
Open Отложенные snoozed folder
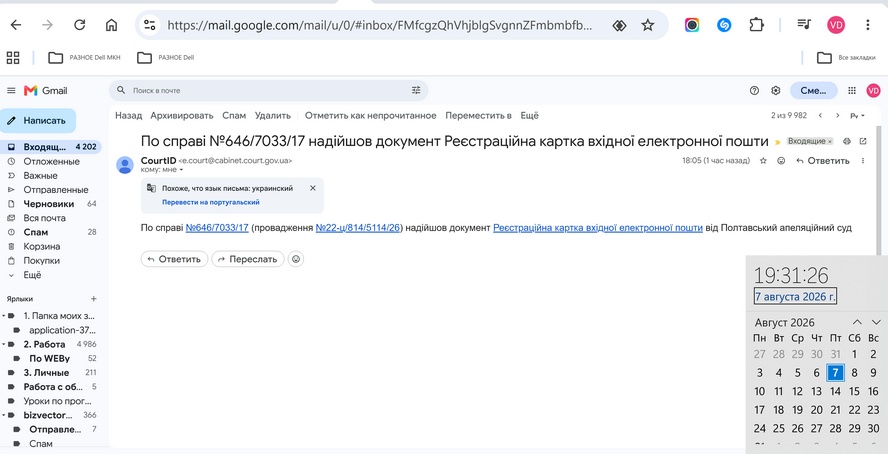coord(51,161)
